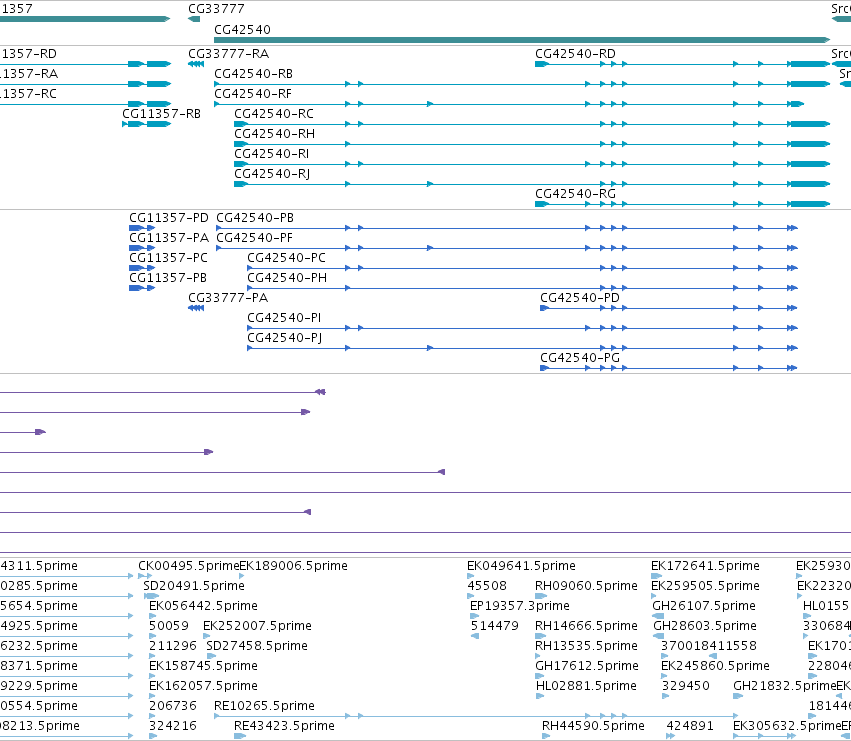Click CG42540-RC first exon block
This screenshot has width=851, height=741.
(x=240, y=124)
